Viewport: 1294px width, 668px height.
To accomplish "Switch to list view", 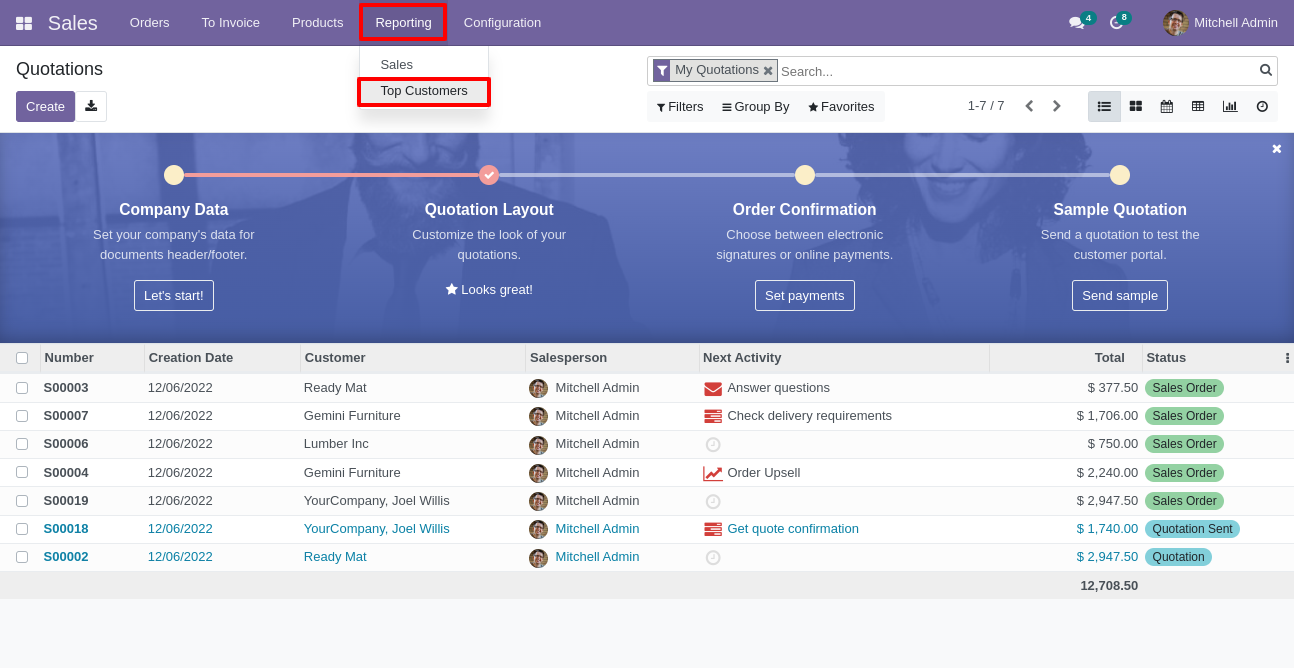I will 1104,106.
